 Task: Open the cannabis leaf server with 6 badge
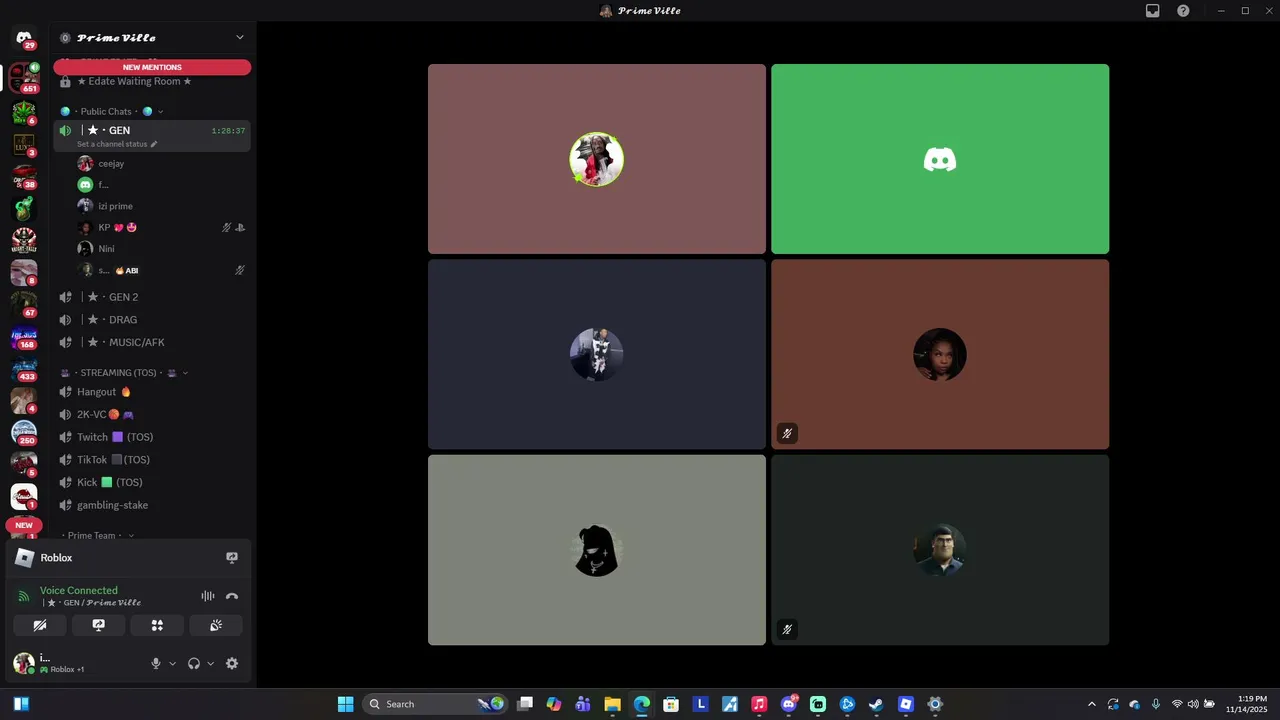[24, 111]
